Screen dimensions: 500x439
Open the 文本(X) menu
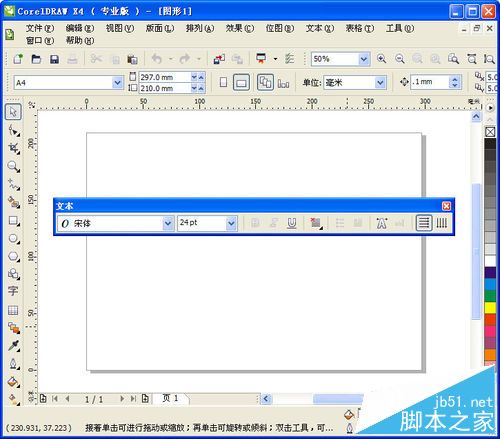[320, 28]
